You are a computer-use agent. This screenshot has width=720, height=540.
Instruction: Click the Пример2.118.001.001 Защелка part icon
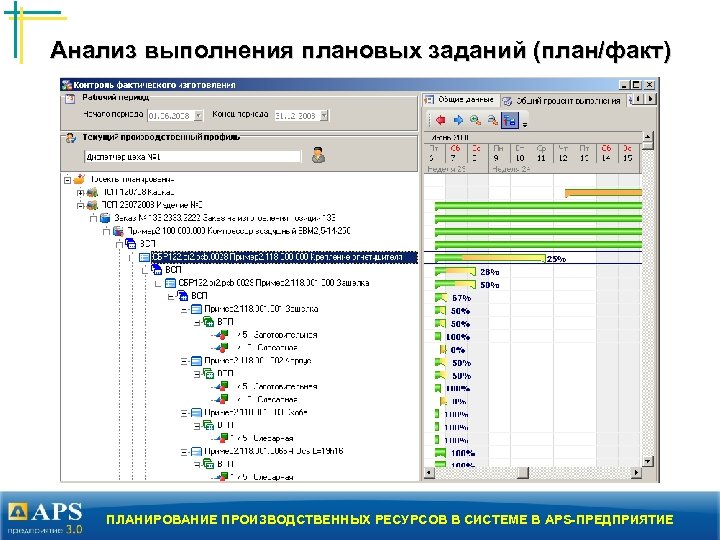pos(196,309)
